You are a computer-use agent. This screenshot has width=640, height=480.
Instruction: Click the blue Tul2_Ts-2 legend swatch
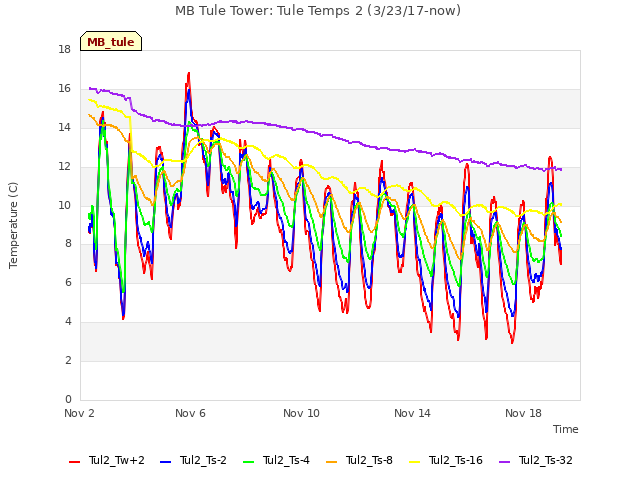coord(165,462)
